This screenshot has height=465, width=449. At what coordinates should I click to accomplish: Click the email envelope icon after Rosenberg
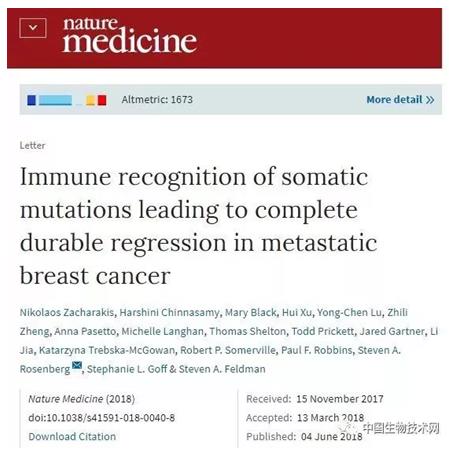[77, 365]
